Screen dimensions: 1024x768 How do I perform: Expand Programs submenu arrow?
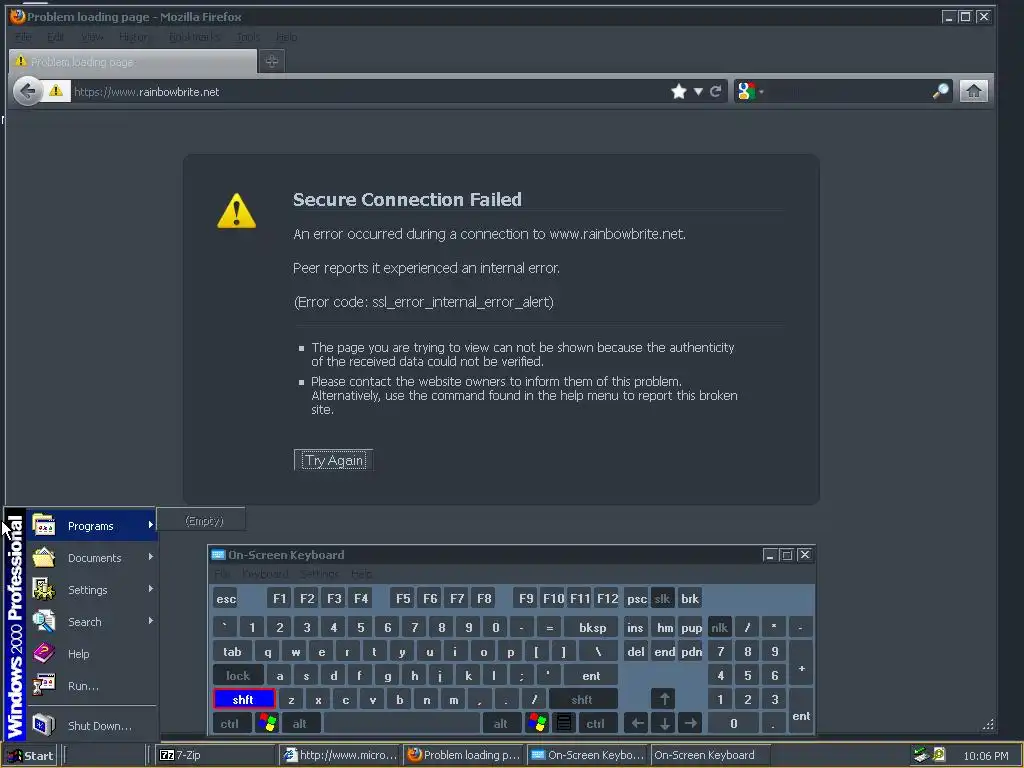pyautogui.click(x=150, y=524)
